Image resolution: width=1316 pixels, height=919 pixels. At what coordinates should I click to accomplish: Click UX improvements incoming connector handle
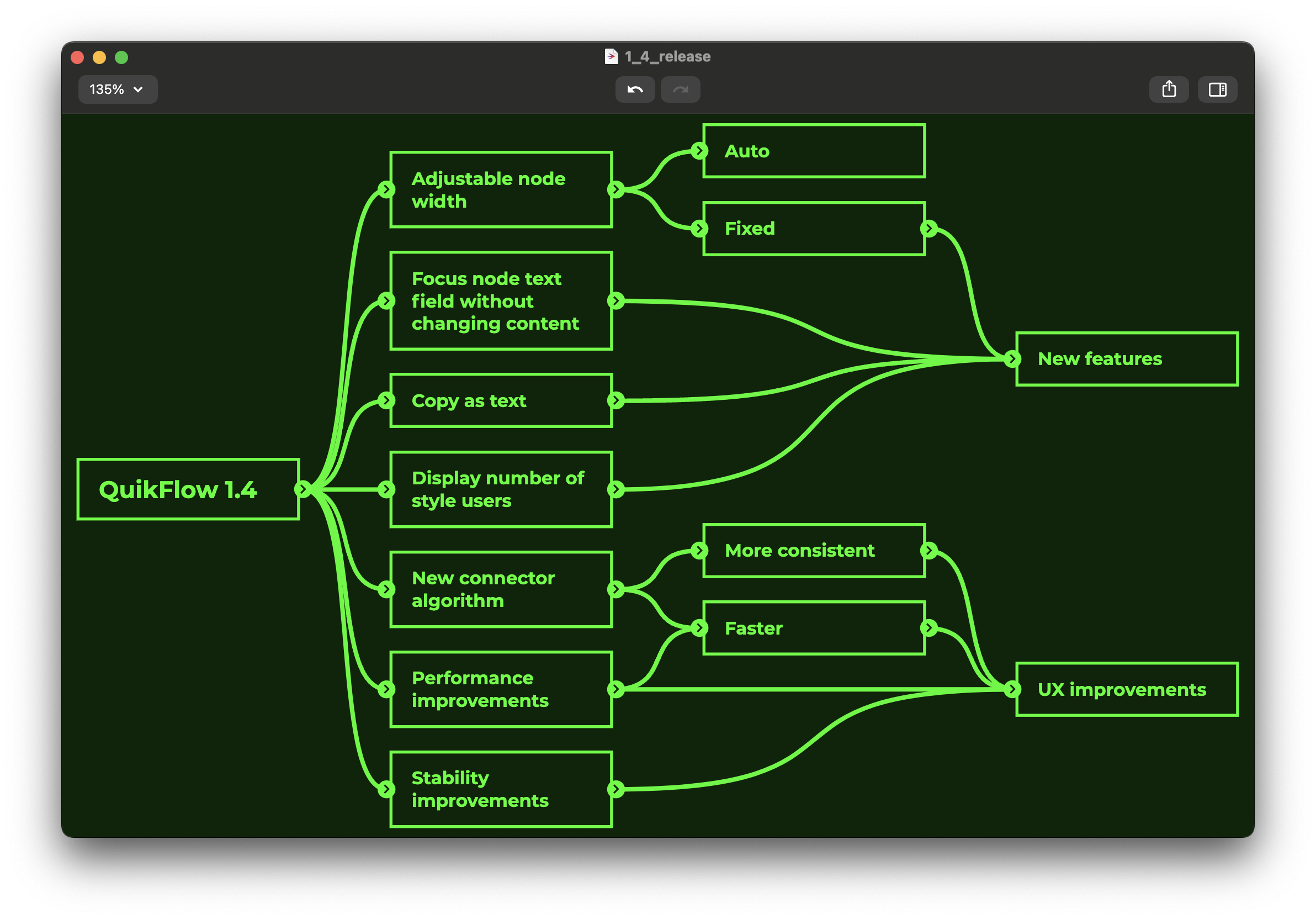pyautogui.click(x=1013, y=690)
